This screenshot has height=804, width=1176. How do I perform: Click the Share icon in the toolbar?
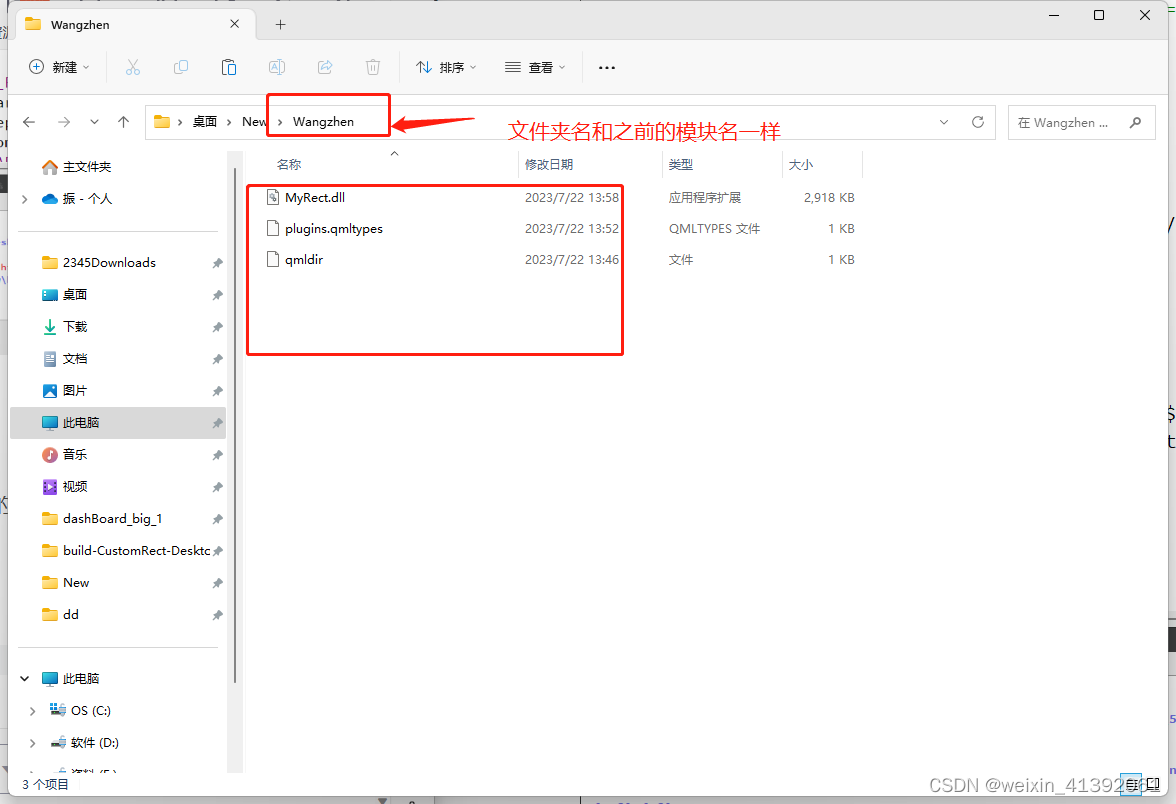click(325, 67)
